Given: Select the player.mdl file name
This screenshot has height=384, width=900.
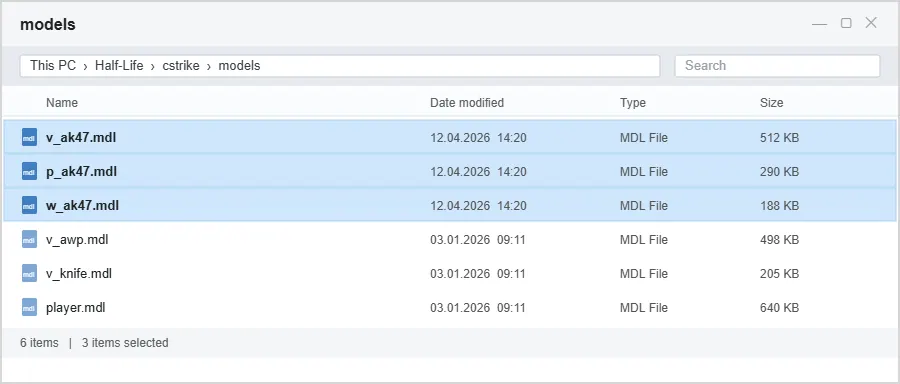Looking at the screenshot, I should (75, 308).
